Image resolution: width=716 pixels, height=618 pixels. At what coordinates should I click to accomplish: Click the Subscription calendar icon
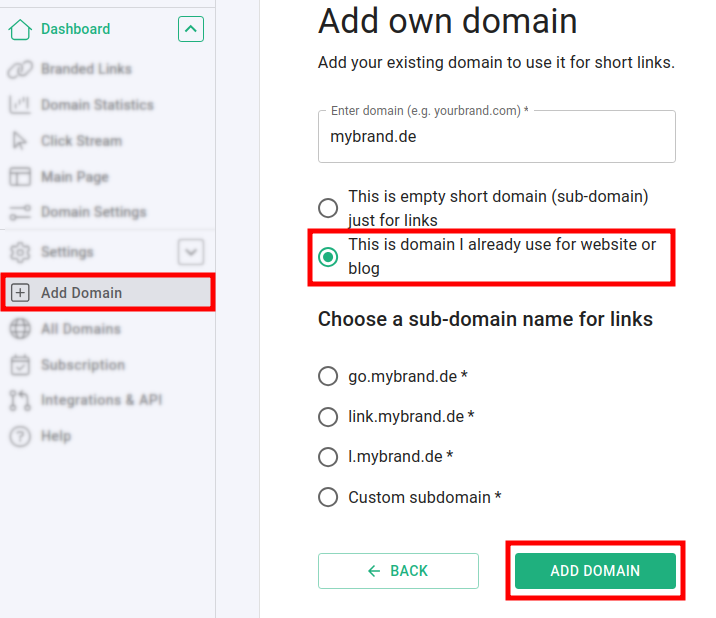(x=20, y=365)
